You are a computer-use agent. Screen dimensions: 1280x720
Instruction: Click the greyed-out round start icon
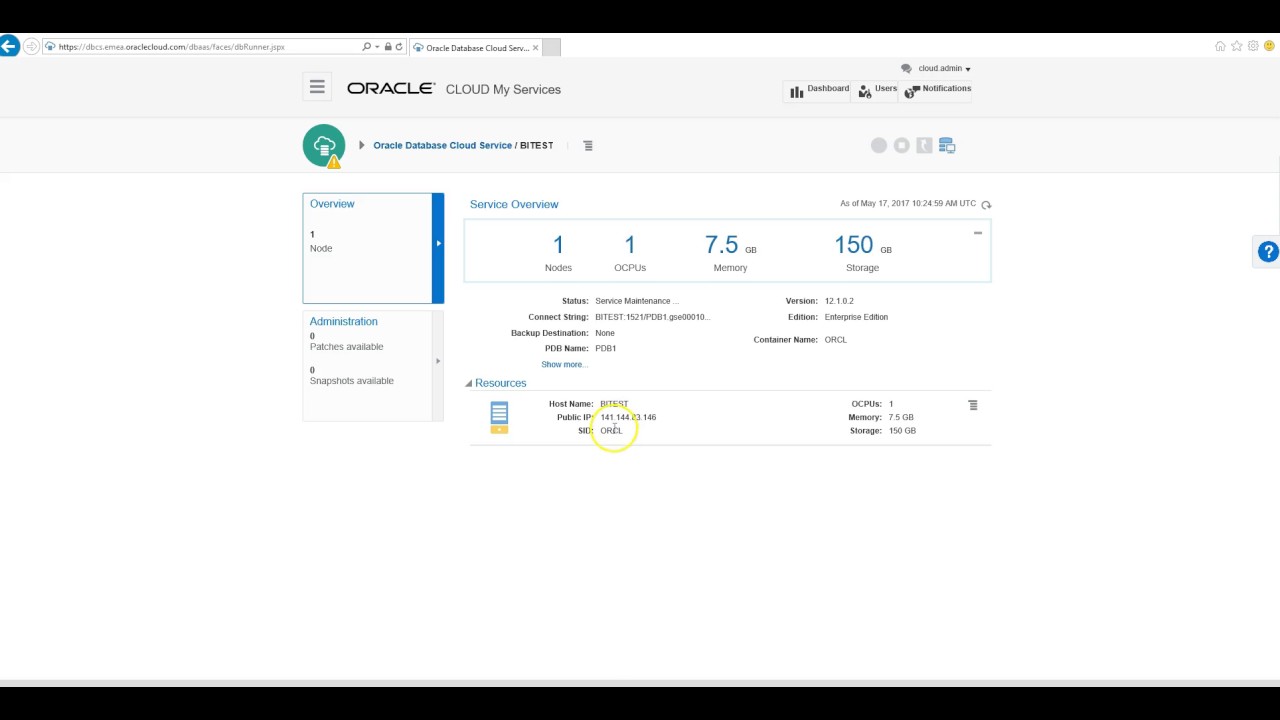pos(879,145)
